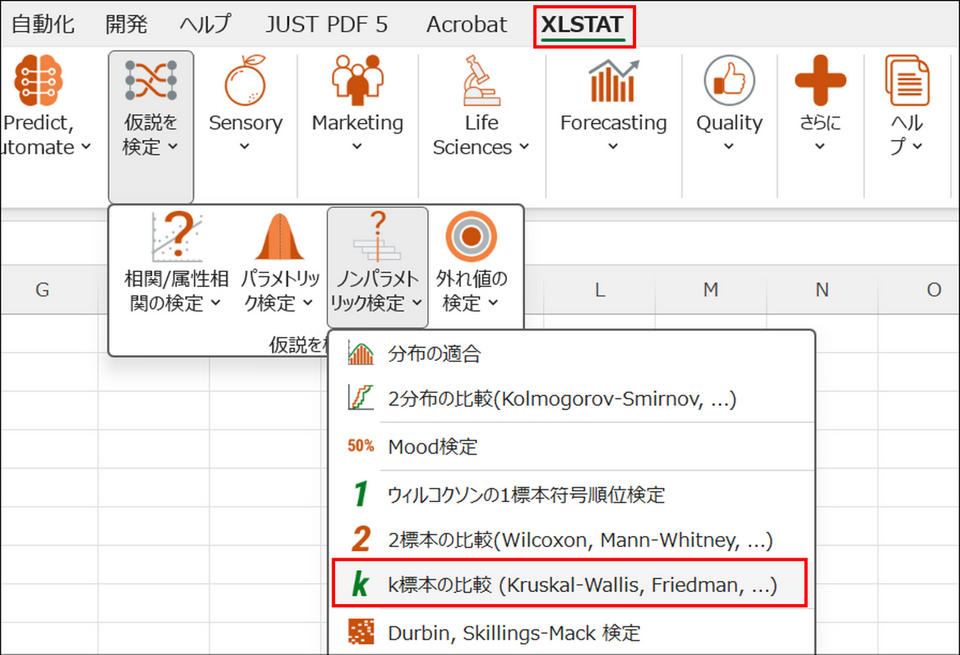The width and height of the screenshot is (960, 655).
Task: Choose 2標本の比較 Wilcoxon menu item
Action: tap(580, 540)
